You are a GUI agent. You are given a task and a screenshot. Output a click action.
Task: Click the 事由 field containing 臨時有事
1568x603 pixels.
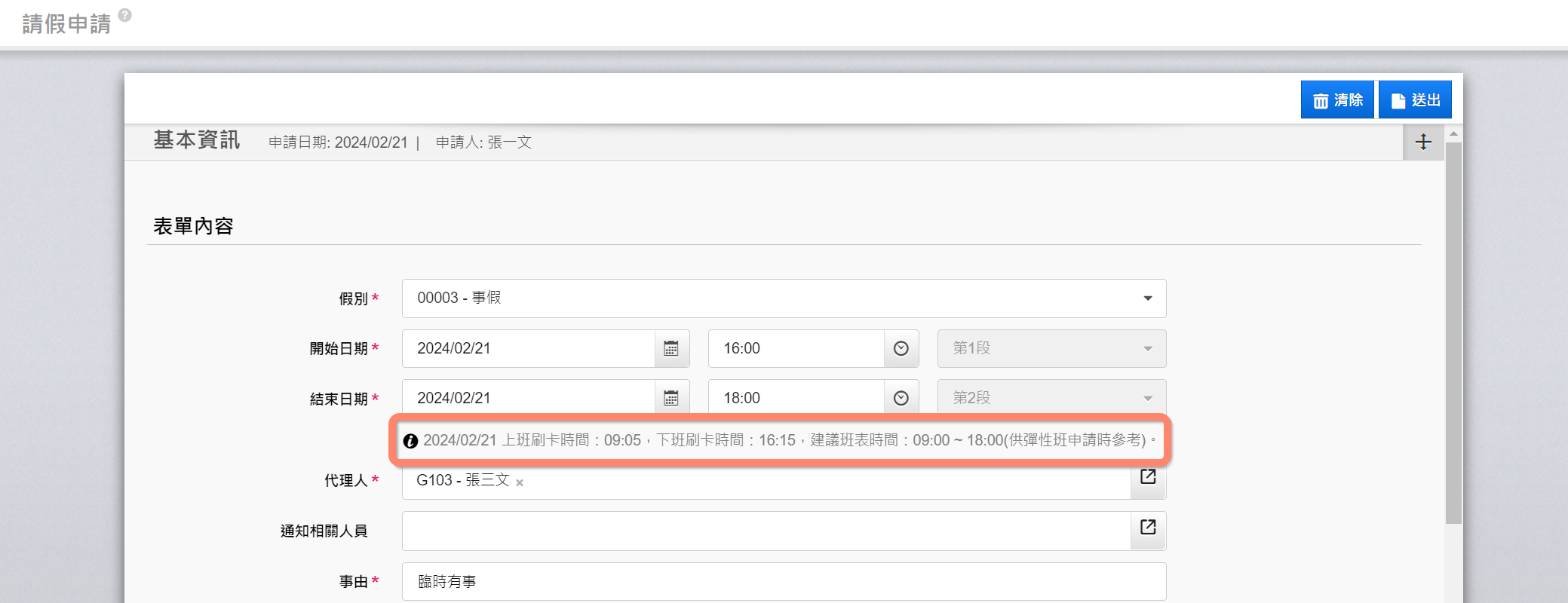783,581
